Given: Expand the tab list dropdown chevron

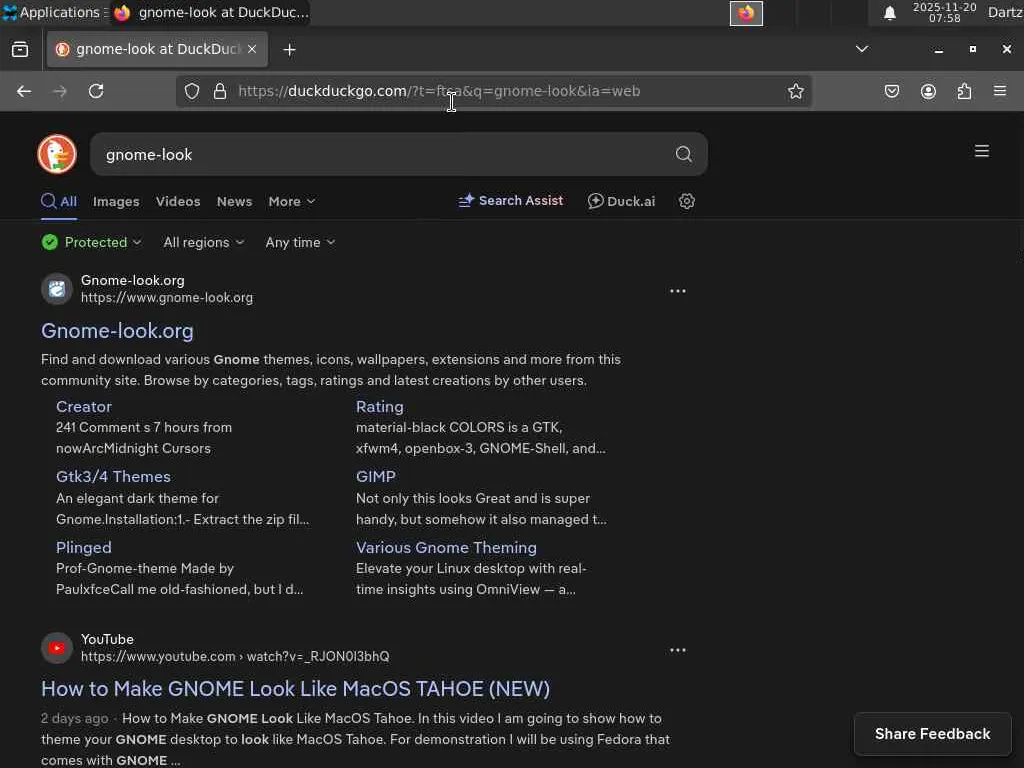Looking at the screenshot, I should (862, 49).
